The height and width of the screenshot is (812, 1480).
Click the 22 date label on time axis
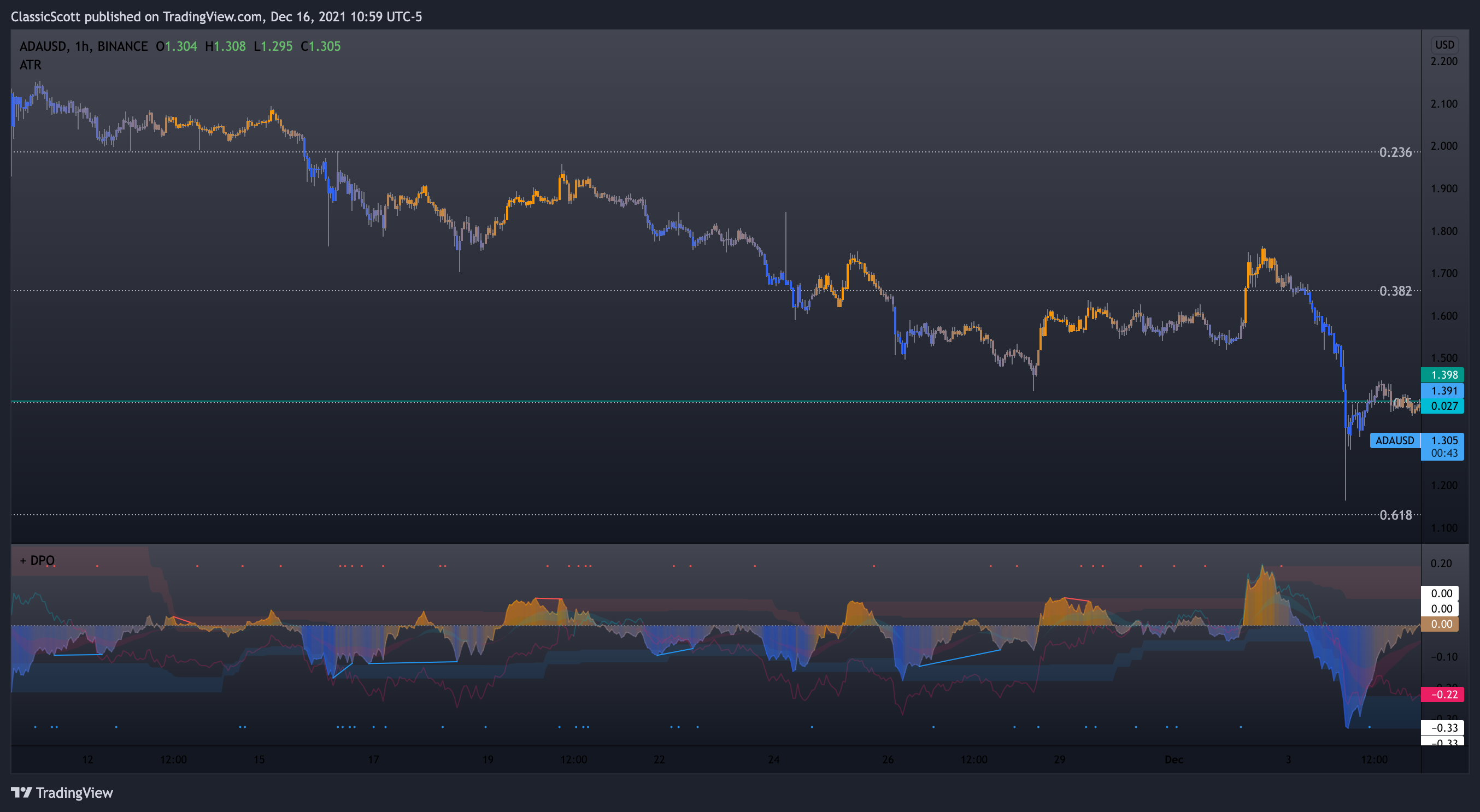point(659,760)
